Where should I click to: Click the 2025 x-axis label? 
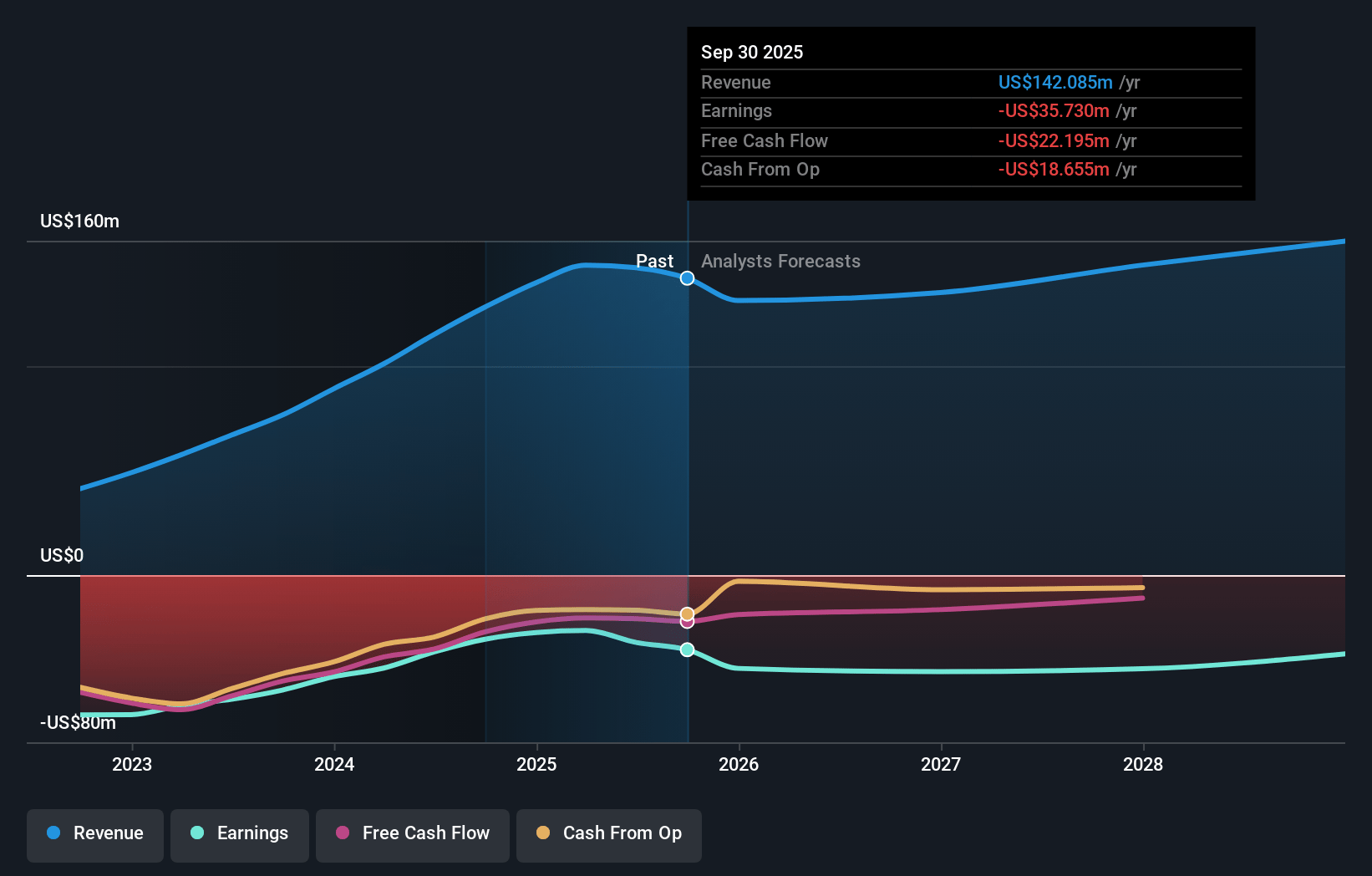coord(536,764)
